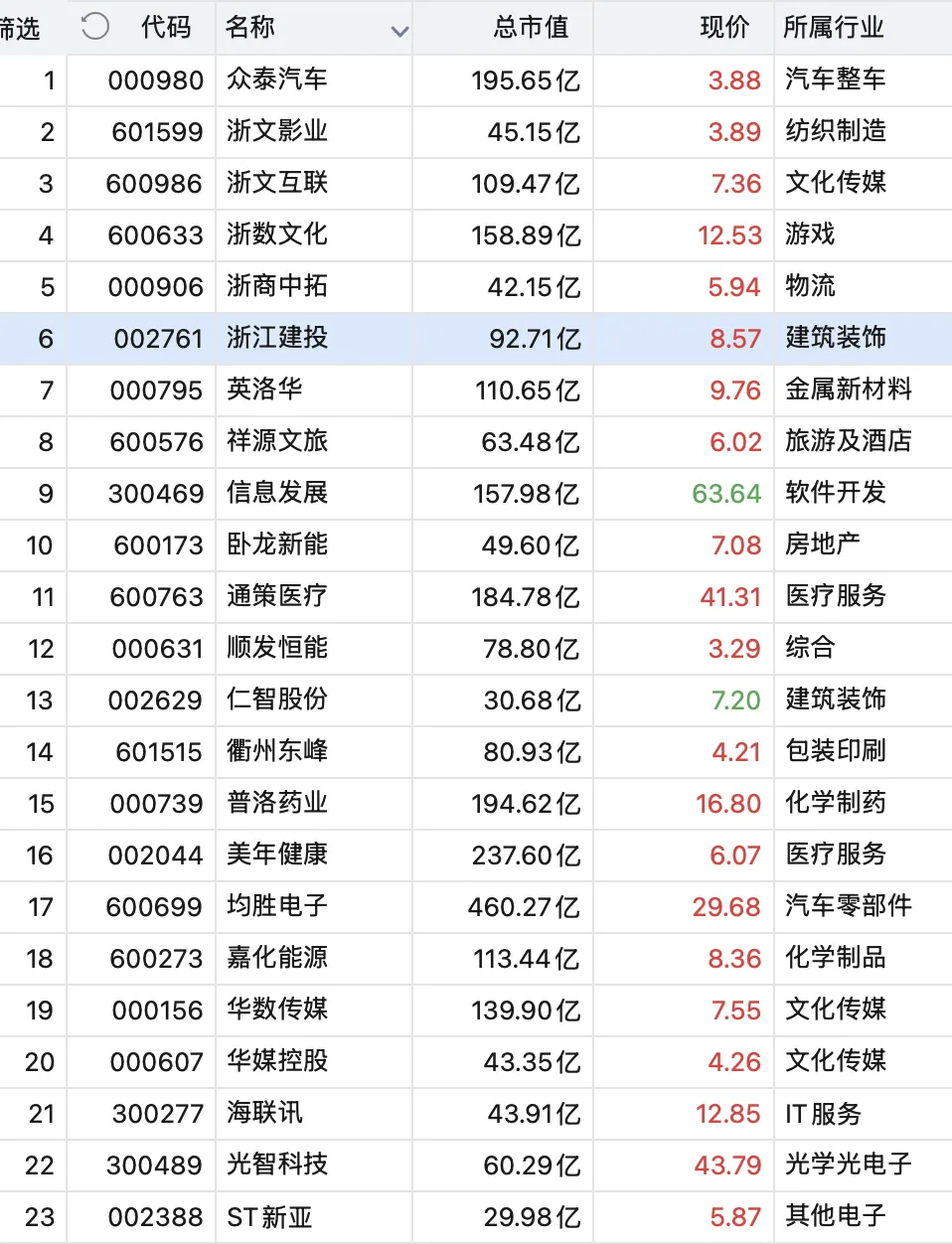Image resolution: width=952 pixels, height=1244 pixels.
Task: Click stock code 000156
Action: tap(157, 1011)
